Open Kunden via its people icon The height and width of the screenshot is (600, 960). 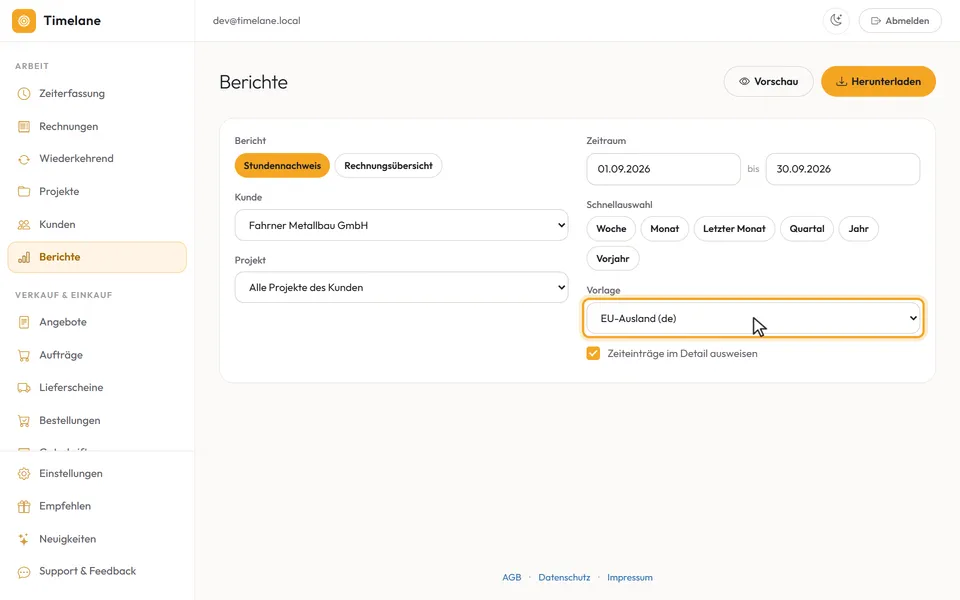point(24,225)
